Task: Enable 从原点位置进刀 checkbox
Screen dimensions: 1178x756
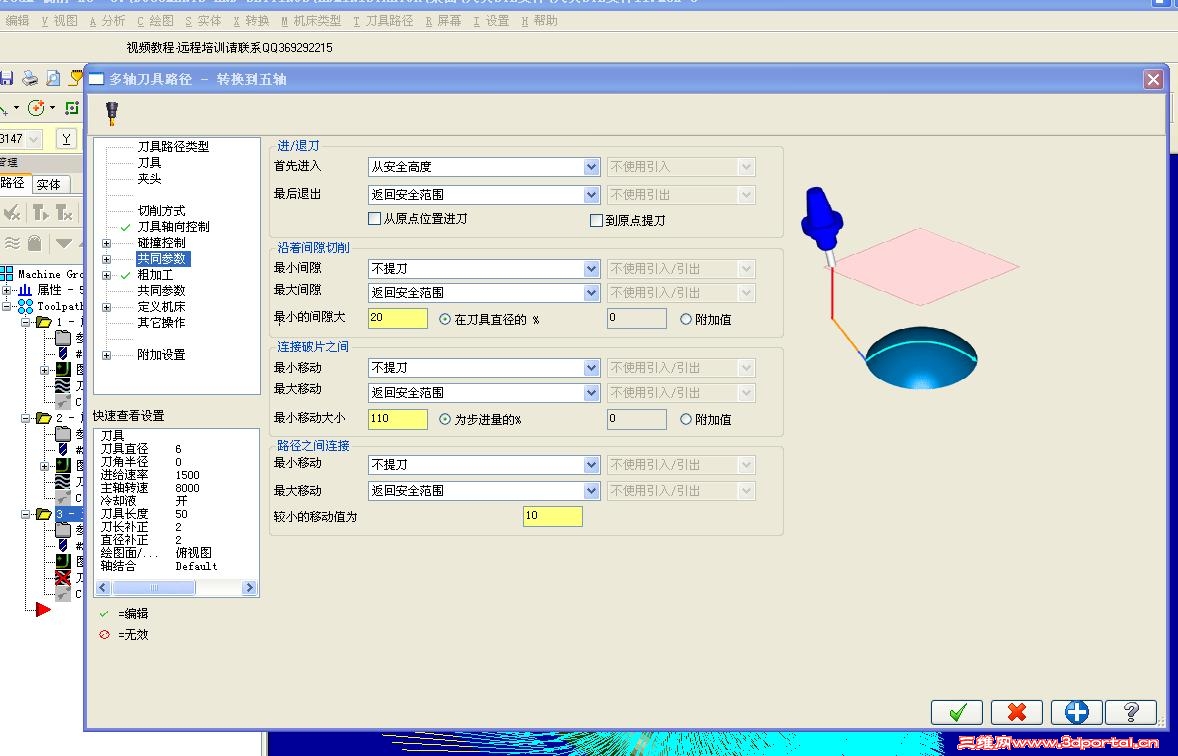Action: (x=374, y=219)
